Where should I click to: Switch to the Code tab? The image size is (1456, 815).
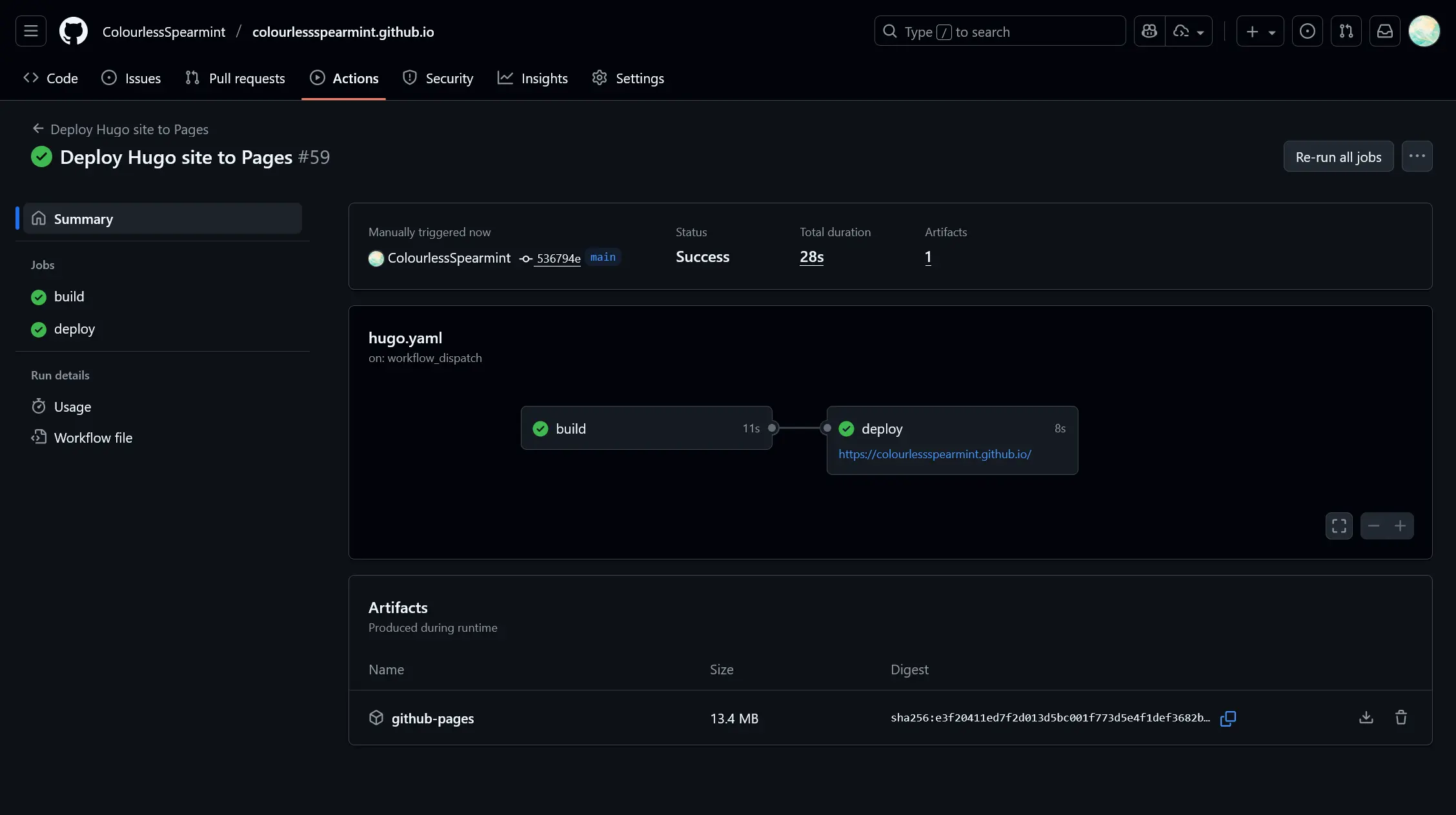pyautogui.click(x=50, y=78)
